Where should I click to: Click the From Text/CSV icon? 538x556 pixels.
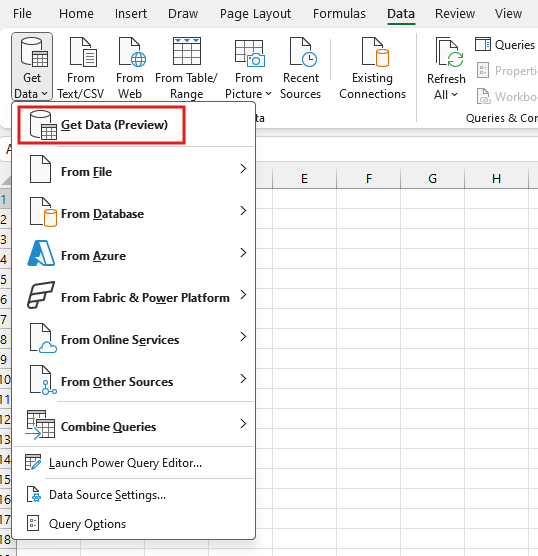[83, 52]
